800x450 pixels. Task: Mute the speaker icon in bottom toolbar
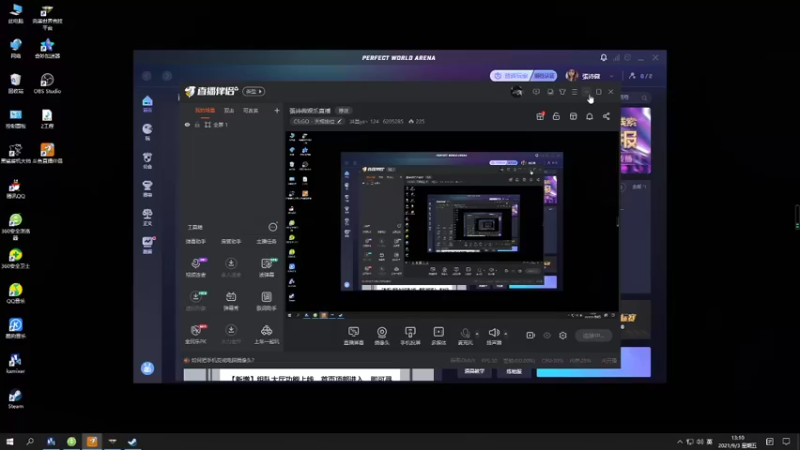point(493,334)
